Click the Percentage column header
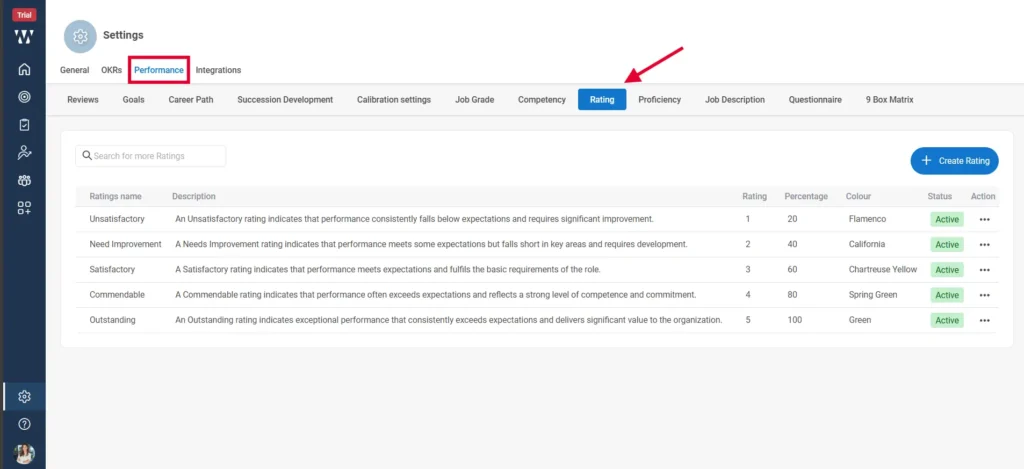The image size is (1024, 469). tap(806, 197)
